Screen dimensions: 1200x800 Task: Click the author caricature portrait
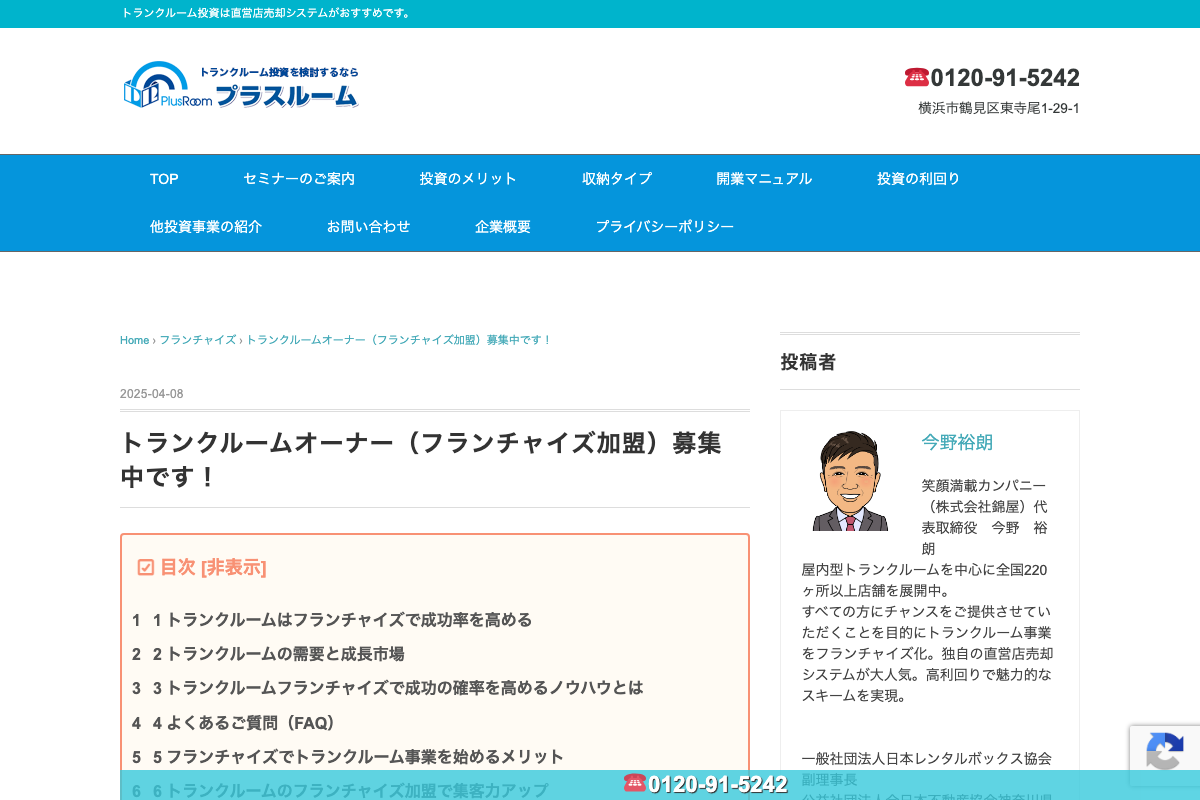[850, 481]
